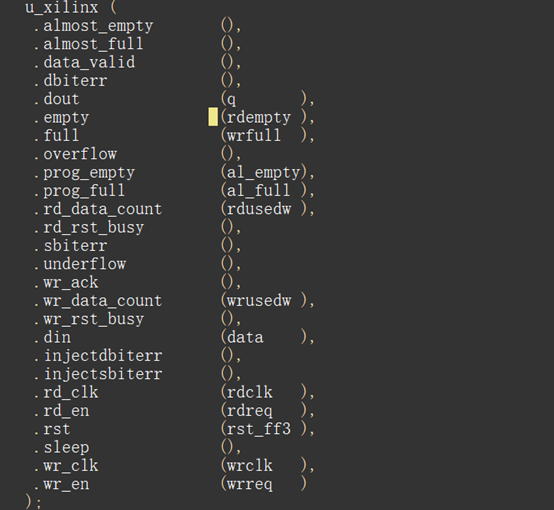Click the wrfull signal in the full port
This screenshot has width=554, height=510.
[254, 136]
